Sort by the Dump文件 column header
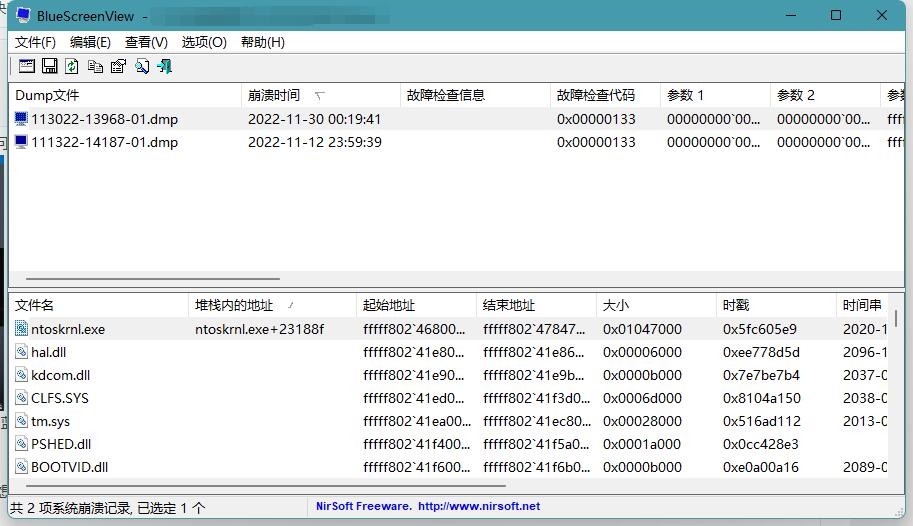Image resolution: width=913 pixels, height=526 pixels. [x=125, y=95]
